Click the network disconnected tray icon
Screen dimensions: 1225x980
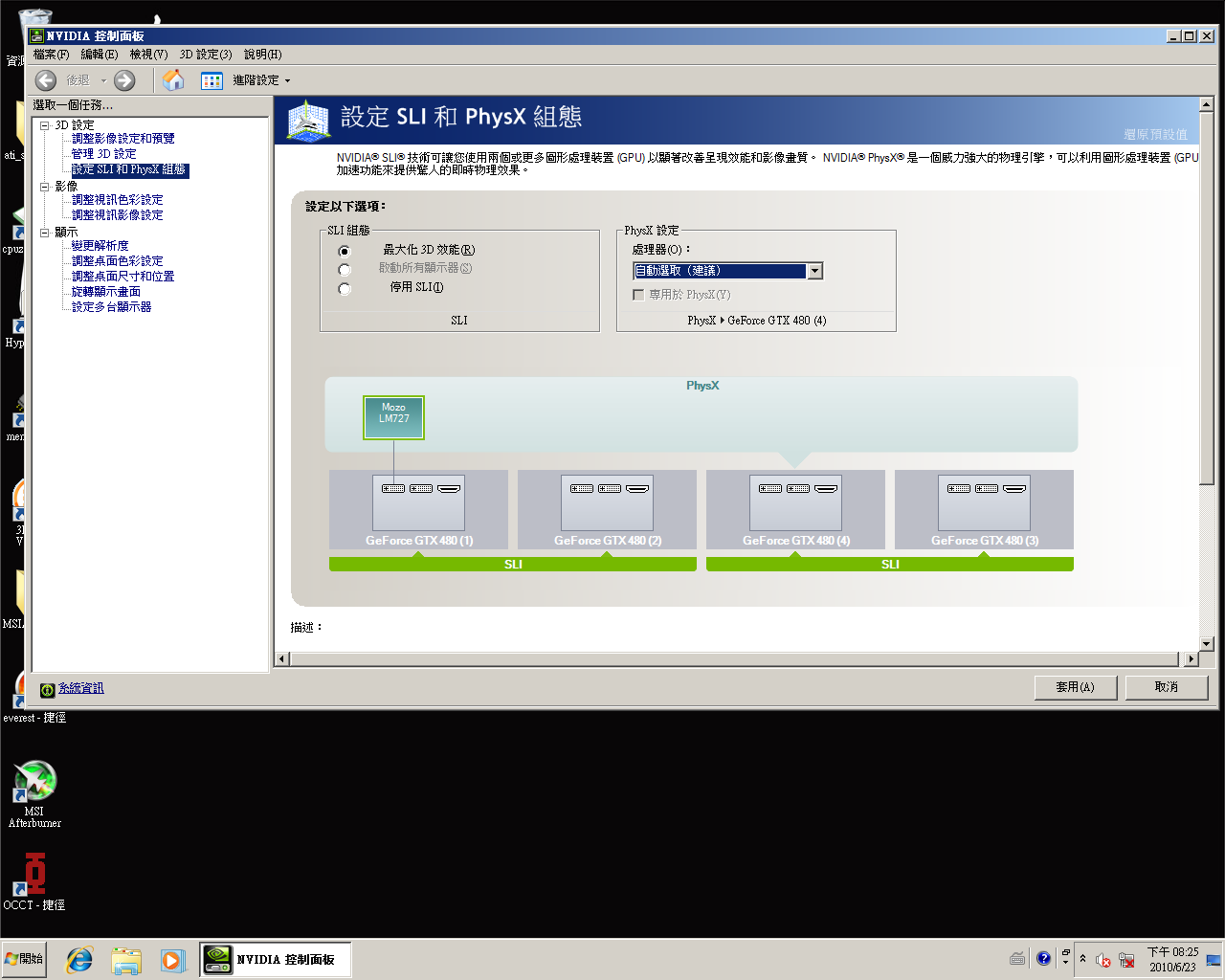click(1126, 960)
